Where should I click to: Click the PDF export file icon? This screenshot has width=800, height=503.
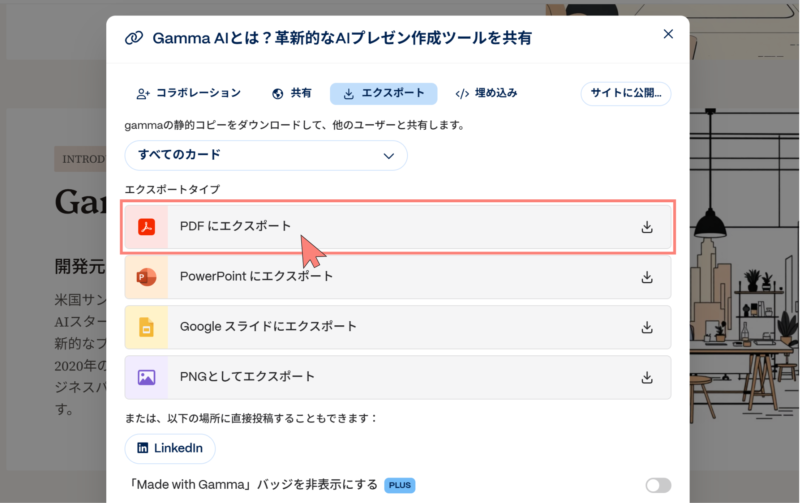[146, 226]
